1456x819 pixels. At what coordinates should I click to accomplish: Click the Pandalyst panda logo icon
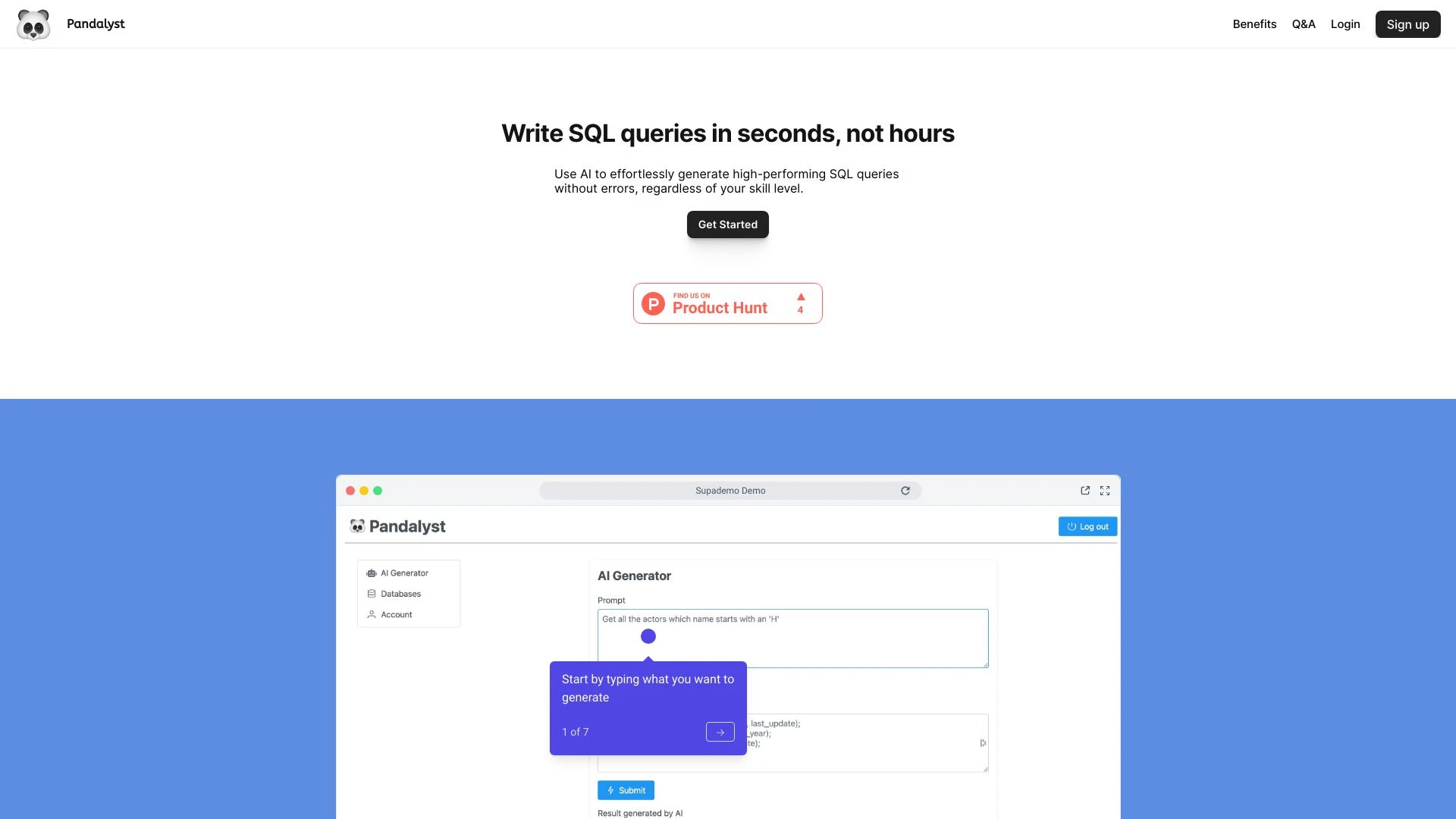click(33, 24)
